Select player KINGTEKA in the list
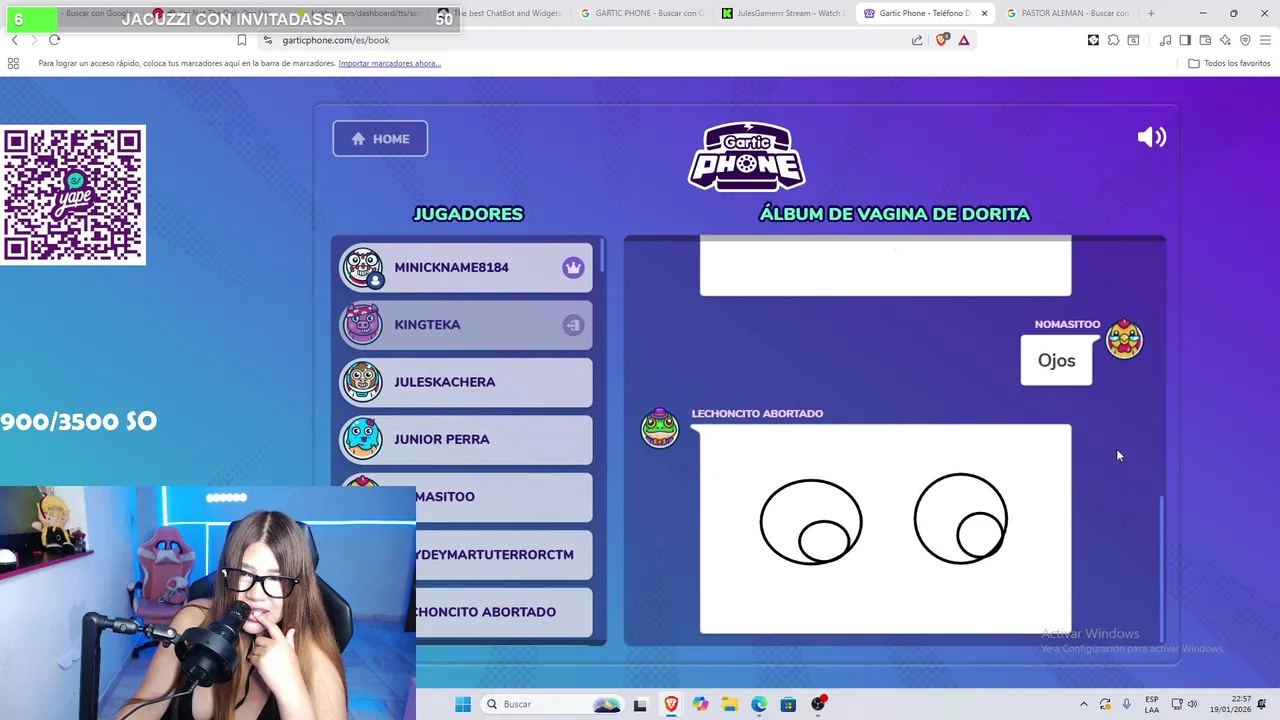 pos(466,325)
